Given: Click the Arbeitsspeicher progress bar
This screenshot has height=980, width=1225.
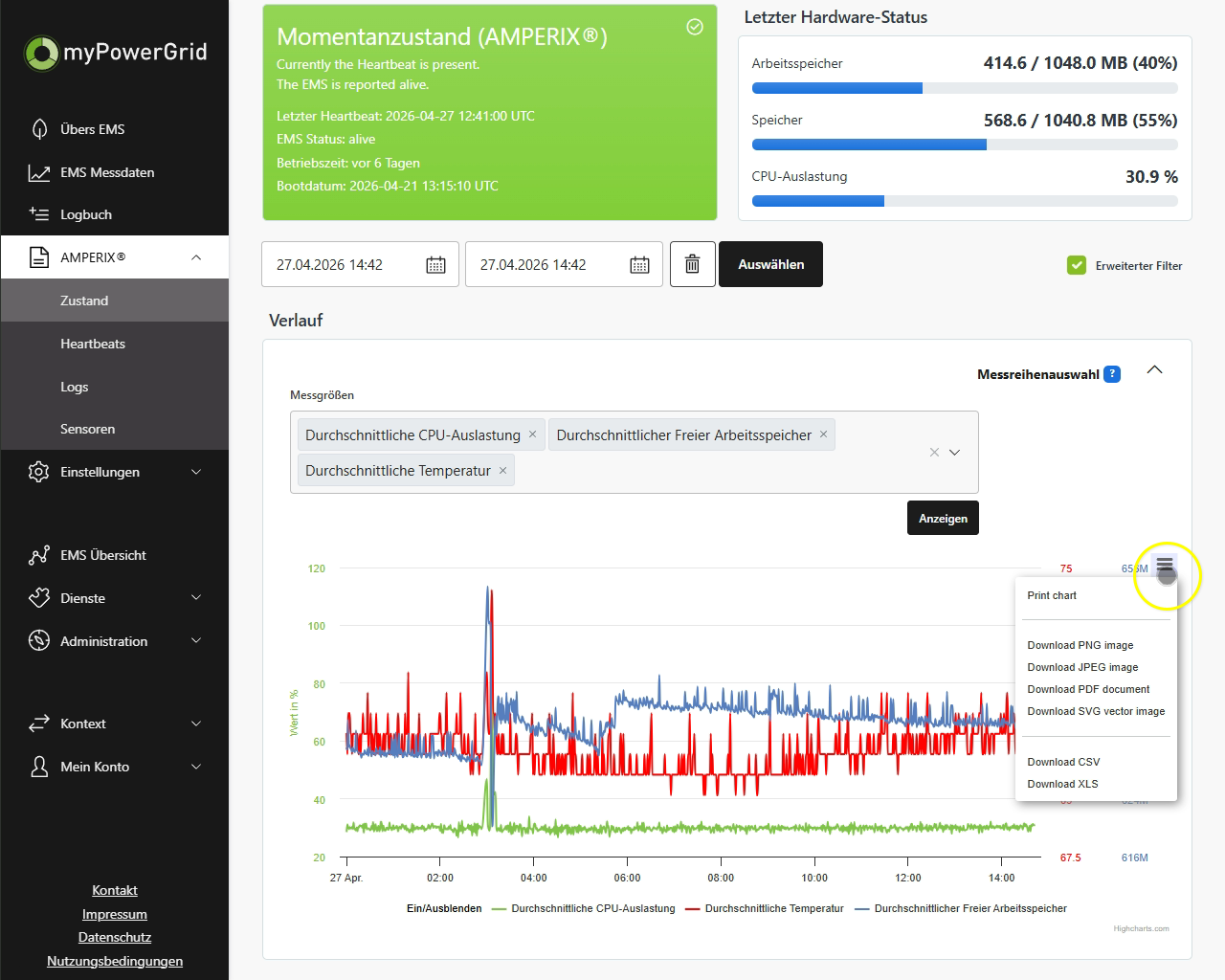Looking at the screenshot, I should (965, 88).
